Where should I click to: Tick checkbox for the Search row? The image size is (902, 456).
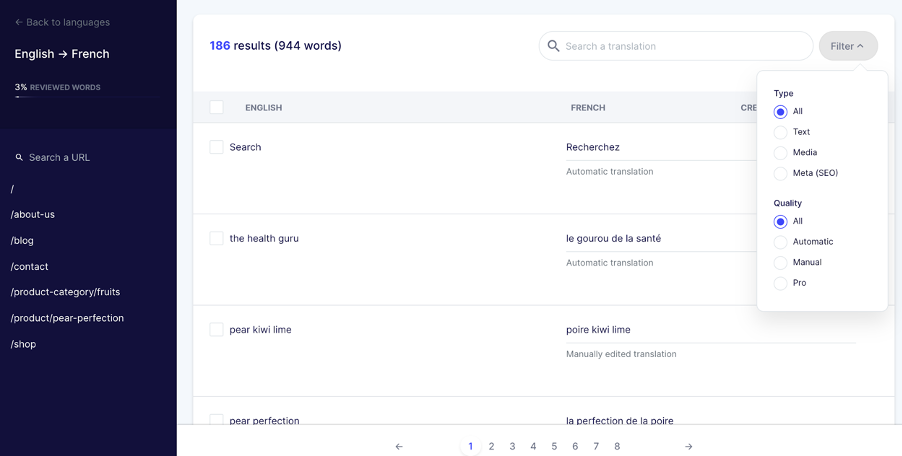tap(216, 147)
